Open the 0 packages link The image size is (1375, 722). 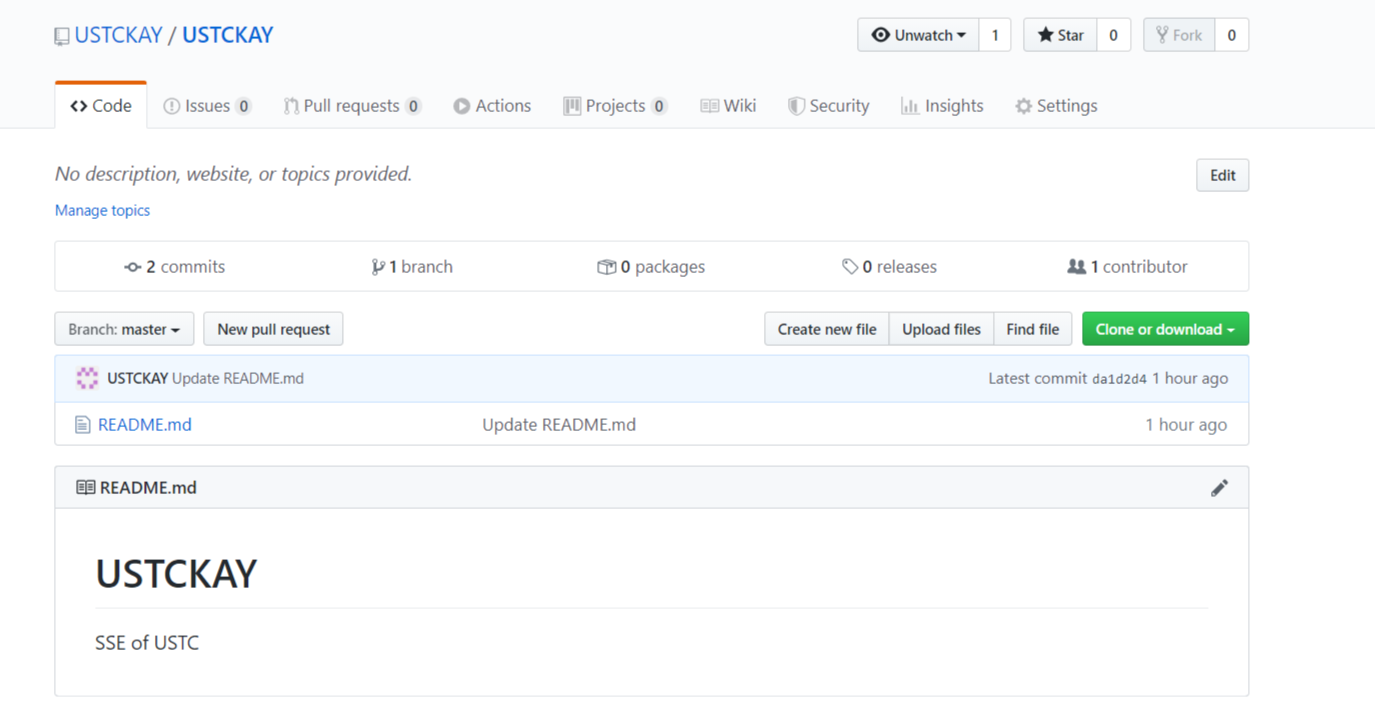coord(651,267)
